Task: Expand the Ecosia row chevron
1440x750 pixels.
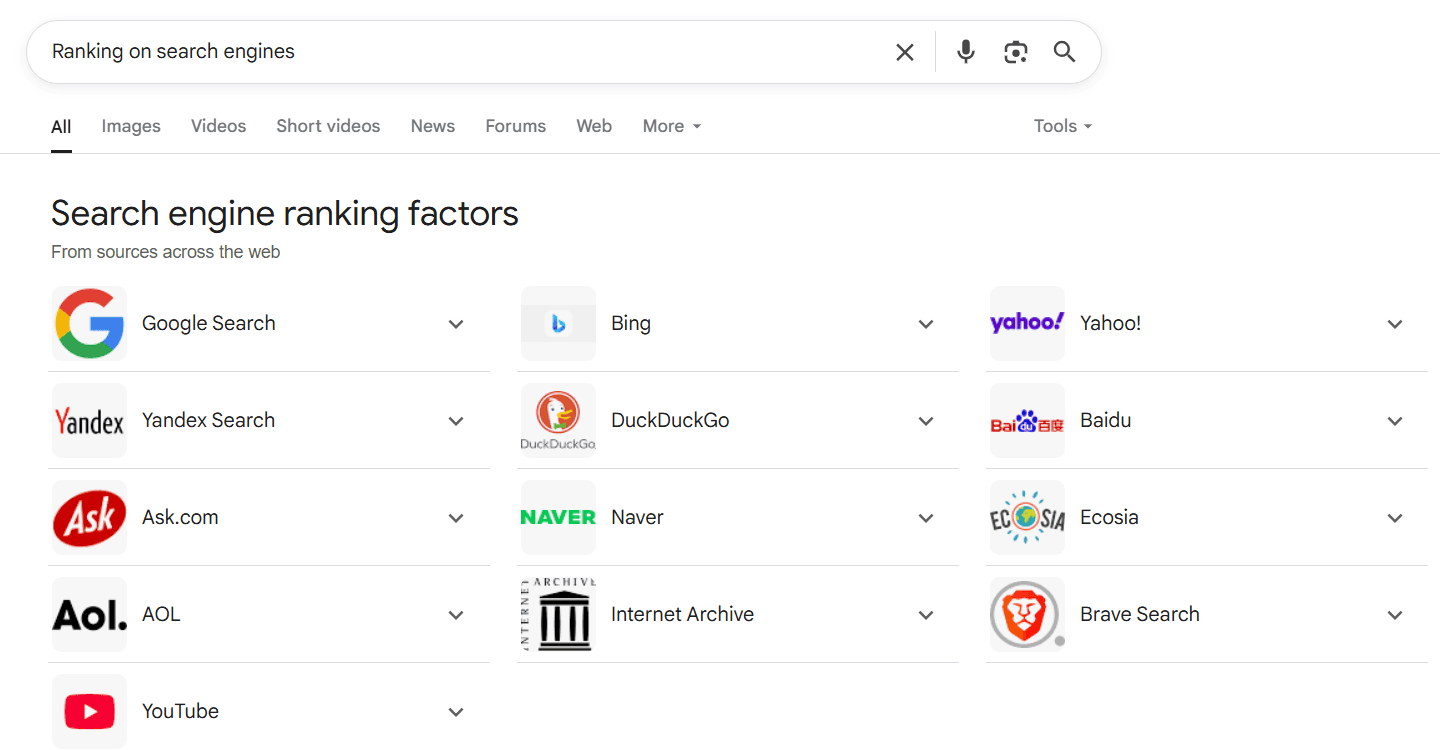Action: [x=1395, y=518]
